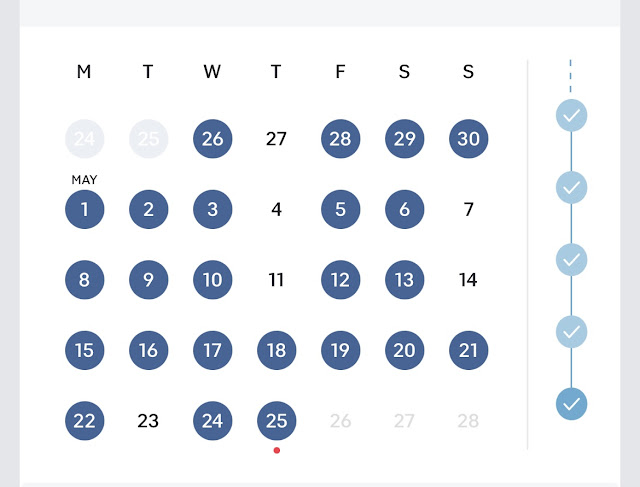Click the second week's checkmark circle
The image size is (640, 487).
click(571, 188)
